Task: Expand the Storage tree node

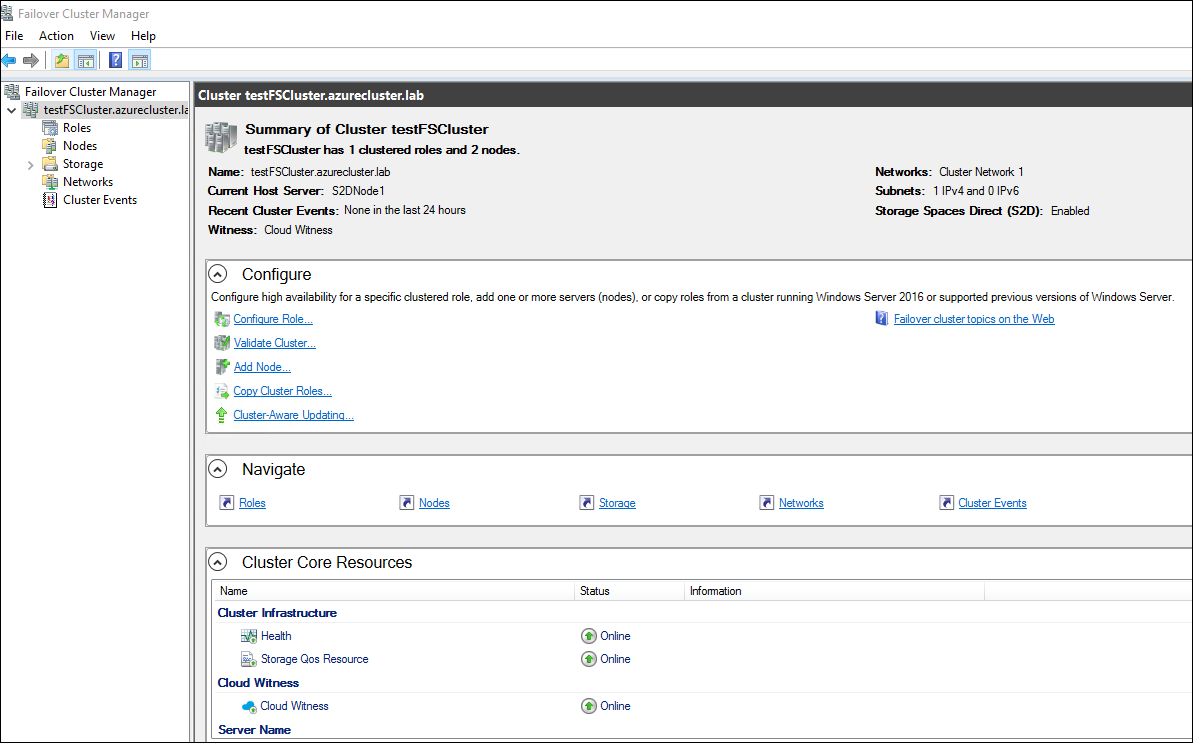Action: point(30,164)
